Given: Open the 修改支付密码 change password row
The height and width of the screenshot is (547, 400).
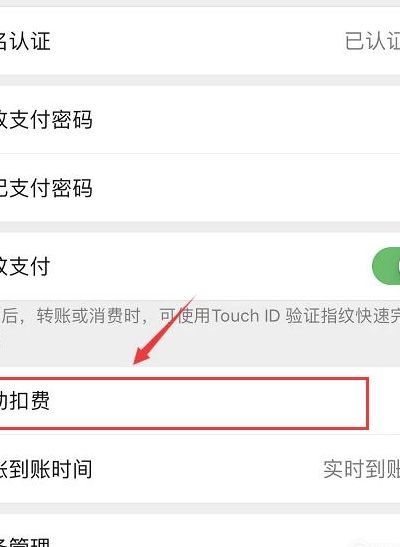Looking at the screenshot, I should [200, 119].
